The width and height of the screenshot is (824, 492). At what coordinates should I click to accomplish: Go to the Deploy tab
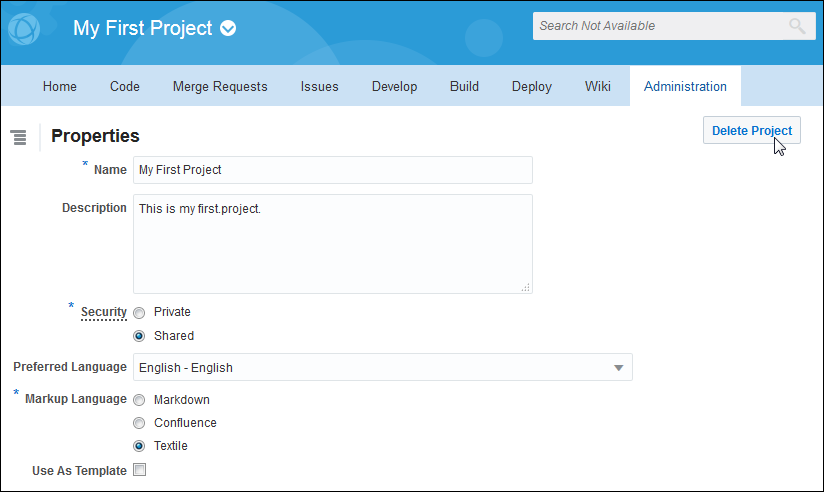tap(531, 86)
